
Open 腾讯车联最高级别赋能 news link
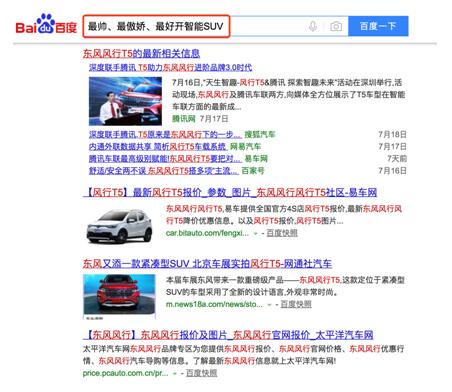(x=165, y=159)
